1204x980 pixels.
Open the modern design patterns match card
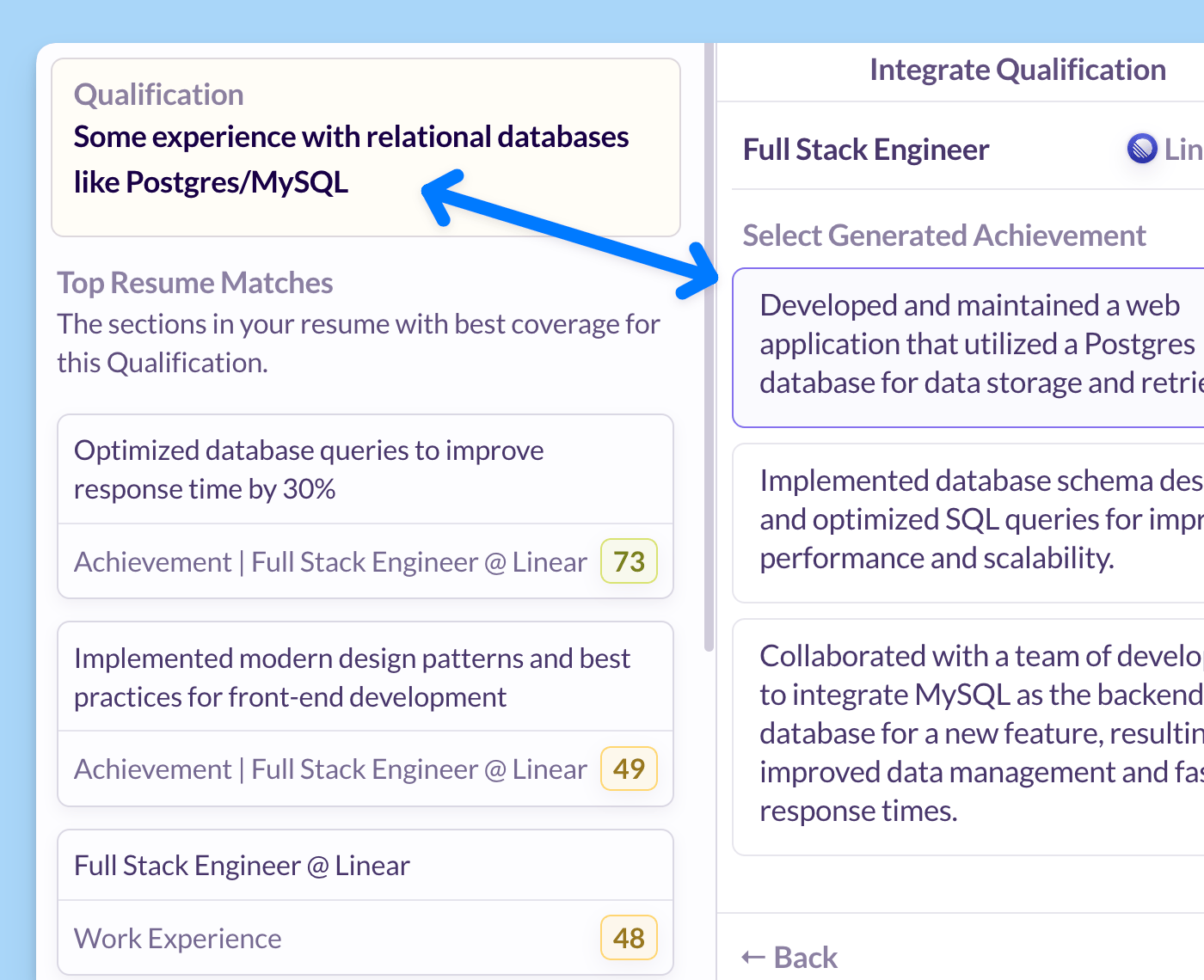(x=365, y=714)
